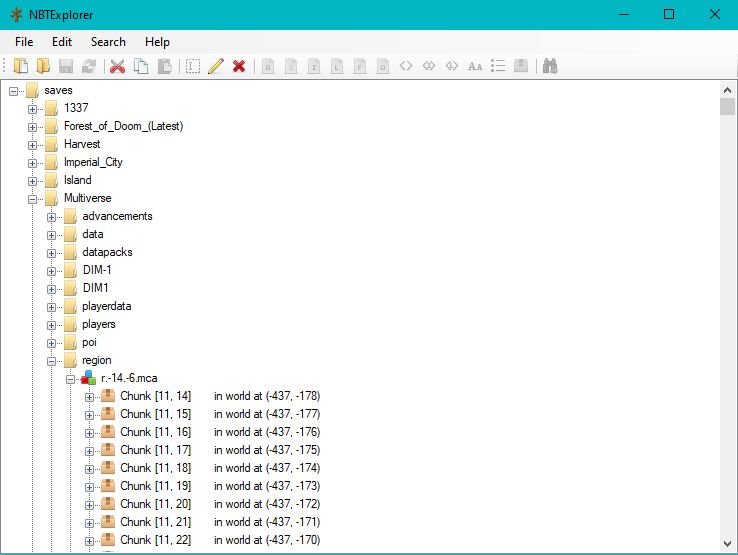Expand the advancements folder node

pos(51,217)
